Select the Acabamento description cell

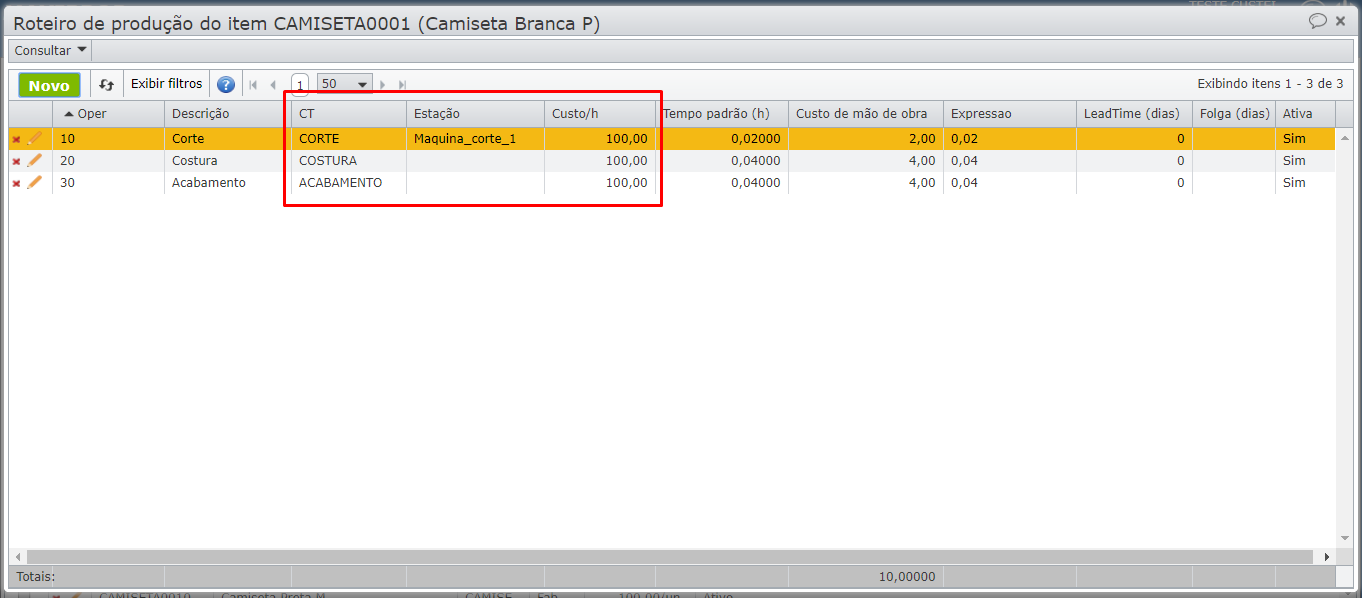point(228,183)
